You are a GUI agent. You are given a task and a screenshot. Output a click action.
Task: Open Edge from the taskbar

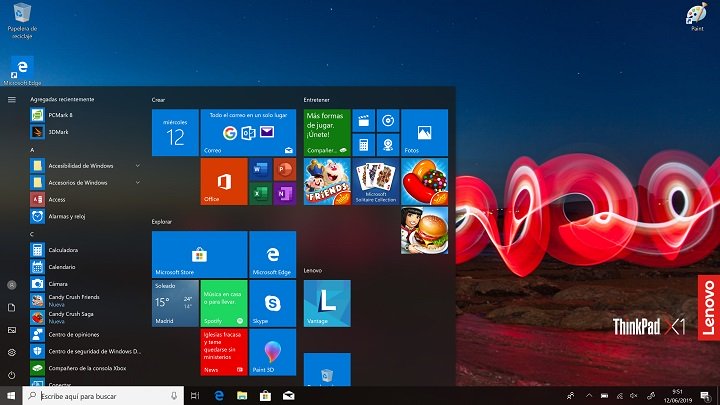(219, 395)
